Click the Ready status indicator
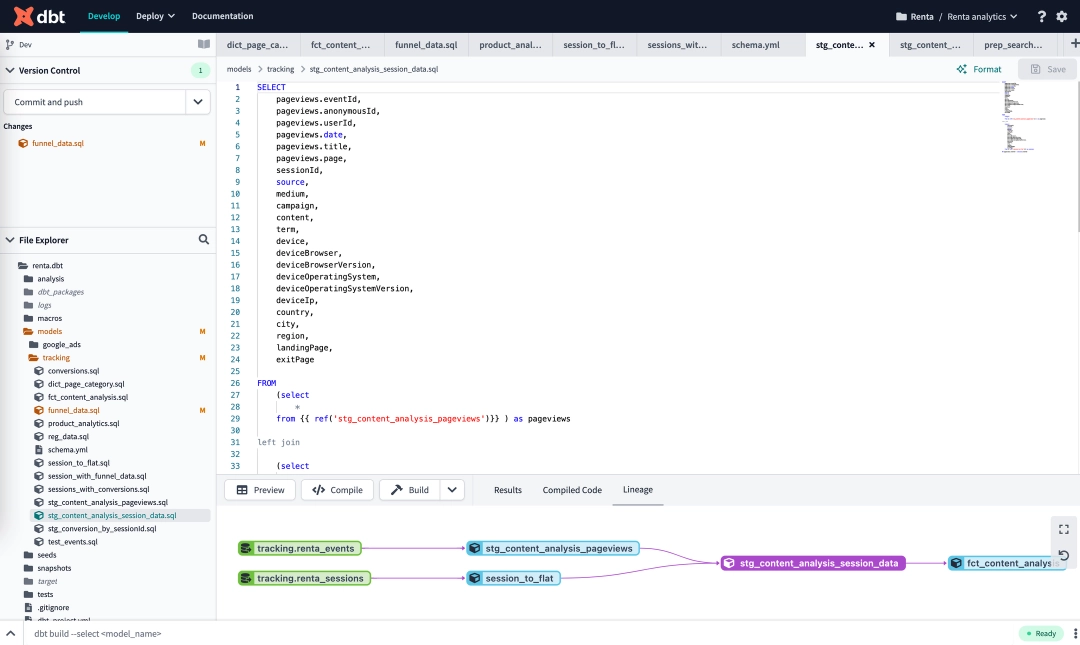Viewport: 1080px width, 645px height. (1040, 633)
